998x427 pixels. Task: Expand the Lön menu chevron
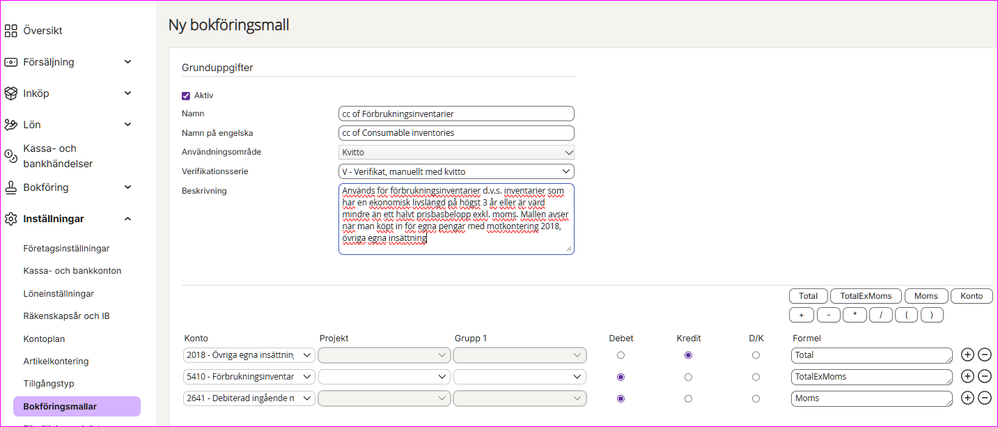tap(127, 124)
